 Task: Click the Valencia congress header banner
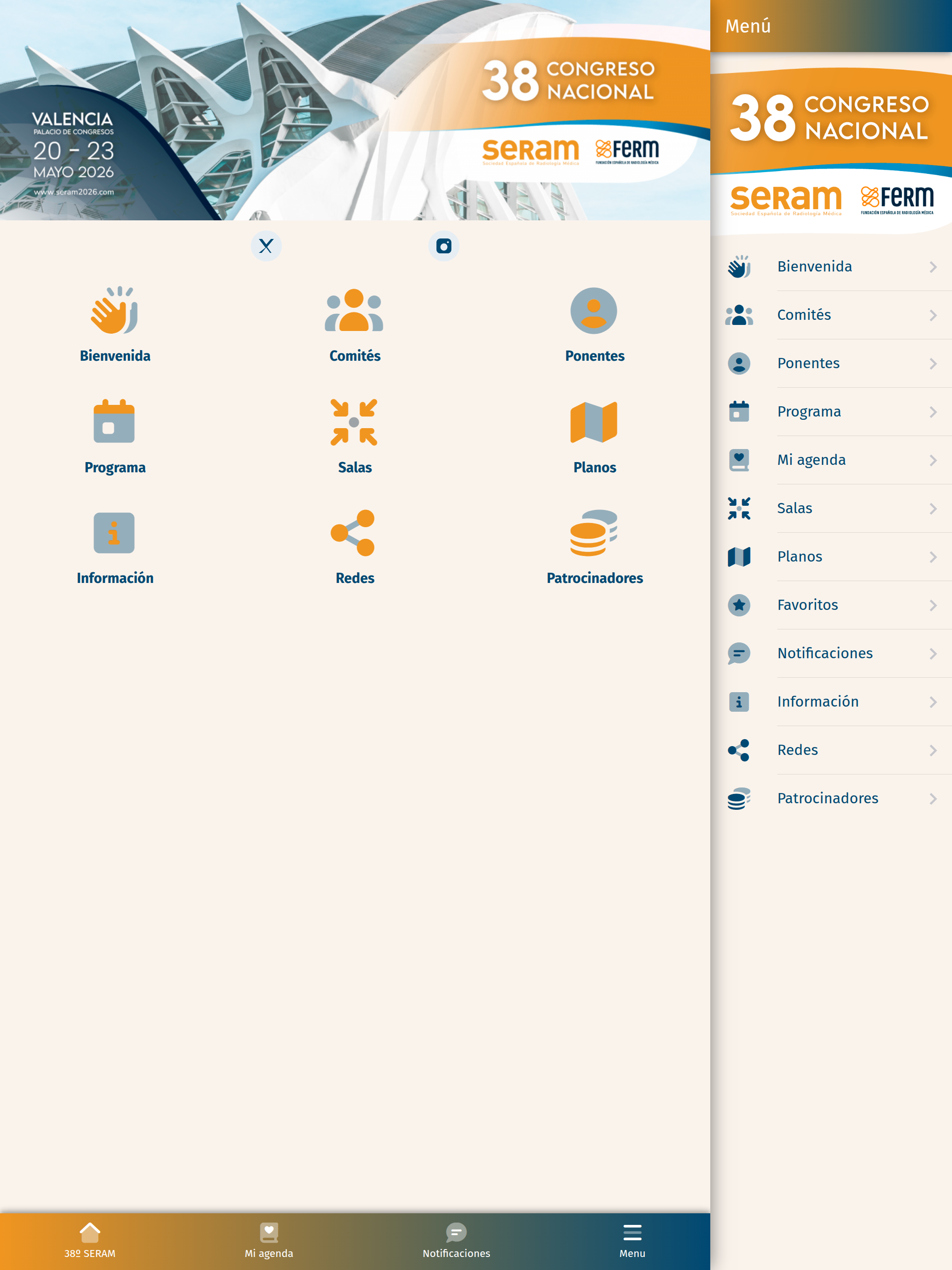355,110
